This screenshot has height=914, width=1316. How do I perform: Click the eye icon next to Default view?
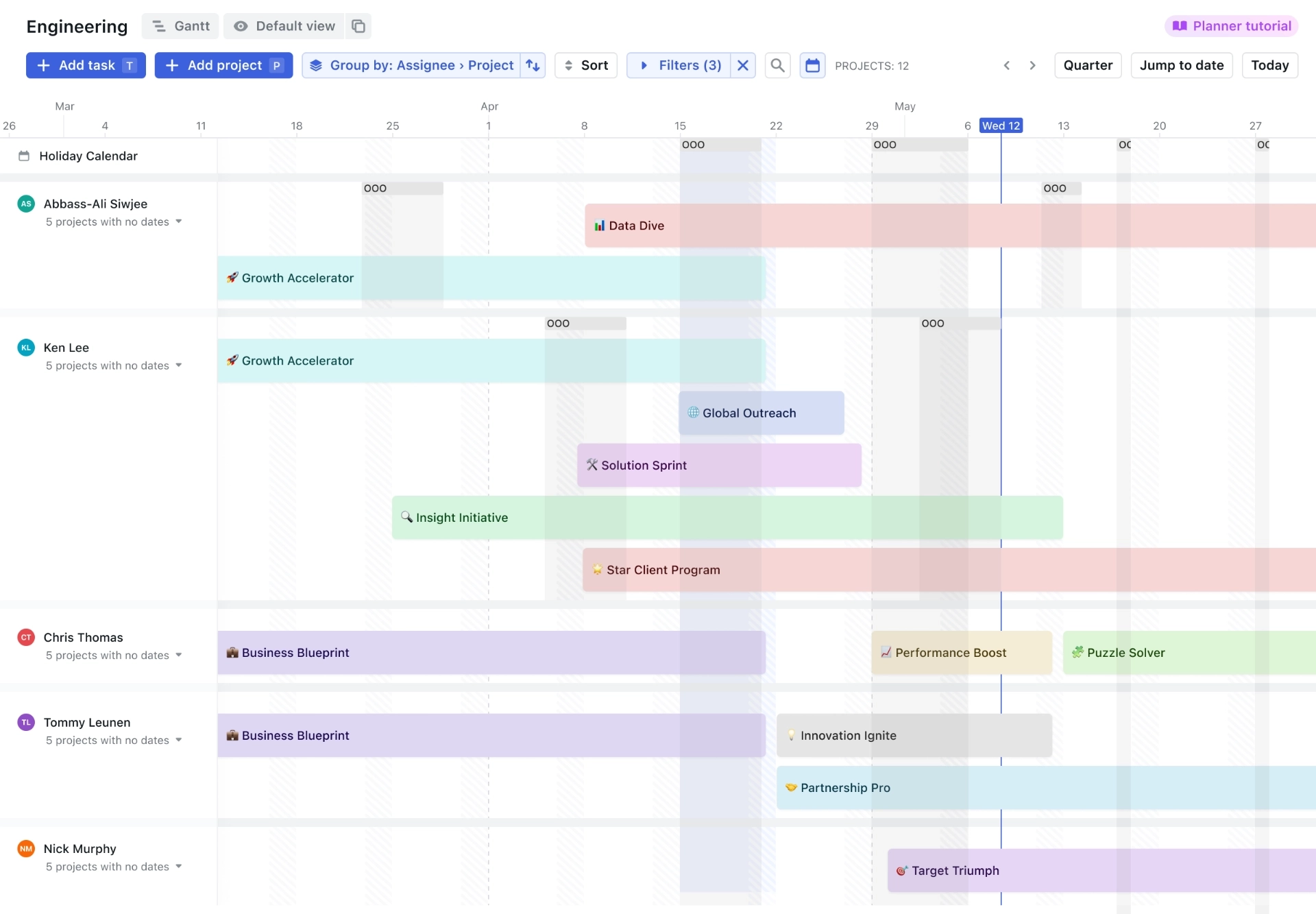[241, 26]
